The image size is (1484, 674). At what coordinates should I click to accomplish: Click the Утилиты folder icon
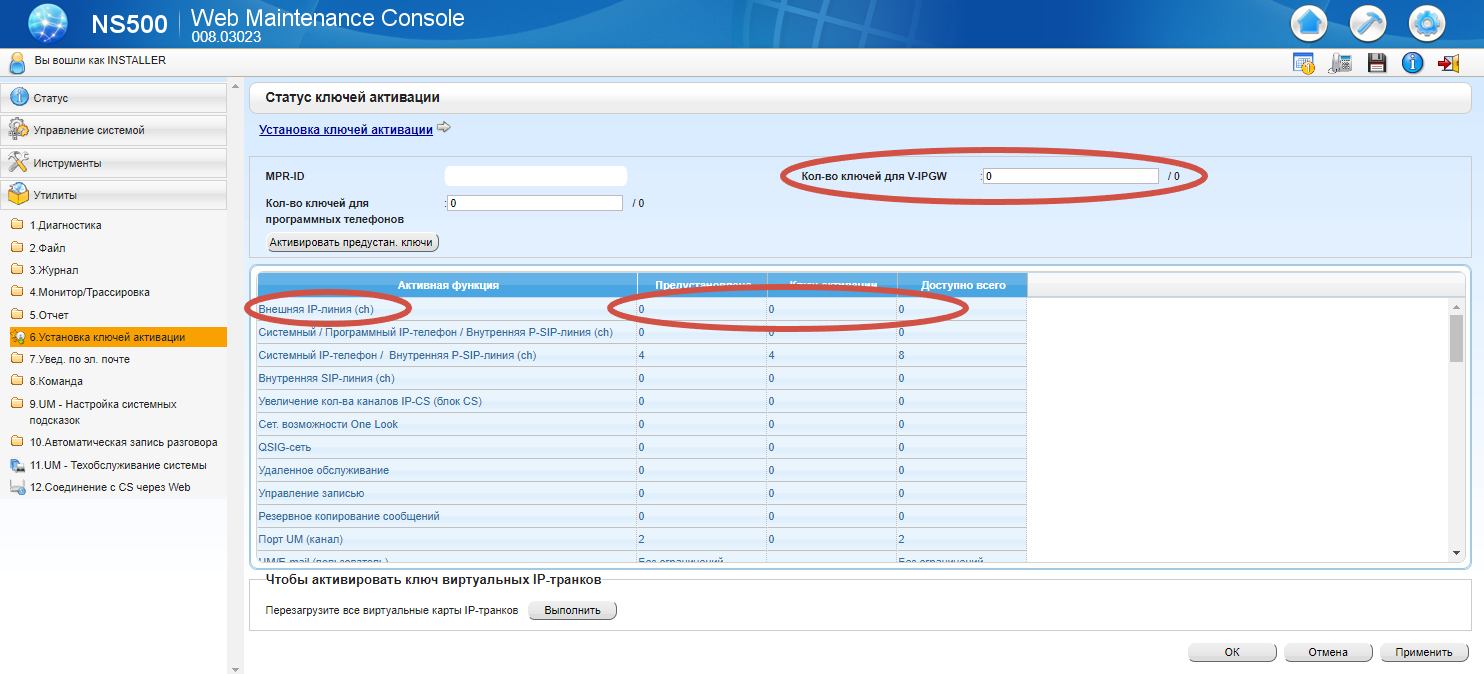coord(18,194)
